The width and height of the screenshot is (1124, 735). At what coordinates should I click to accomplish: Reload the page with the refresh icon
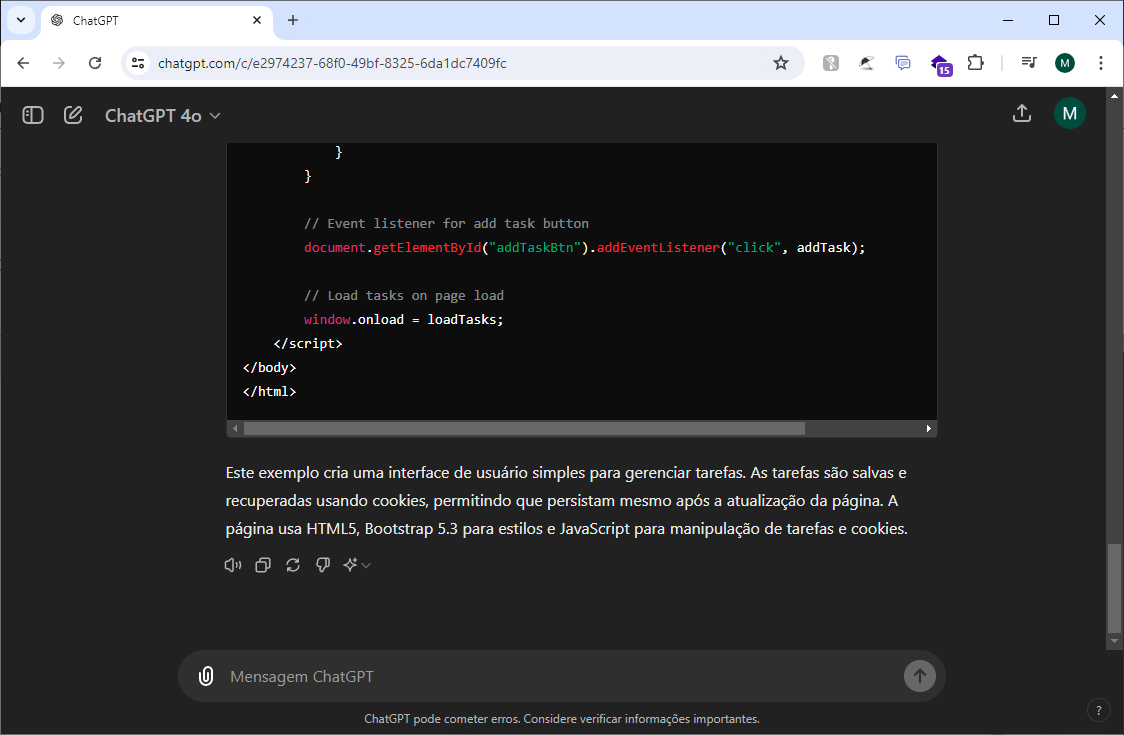click(95, 63)
